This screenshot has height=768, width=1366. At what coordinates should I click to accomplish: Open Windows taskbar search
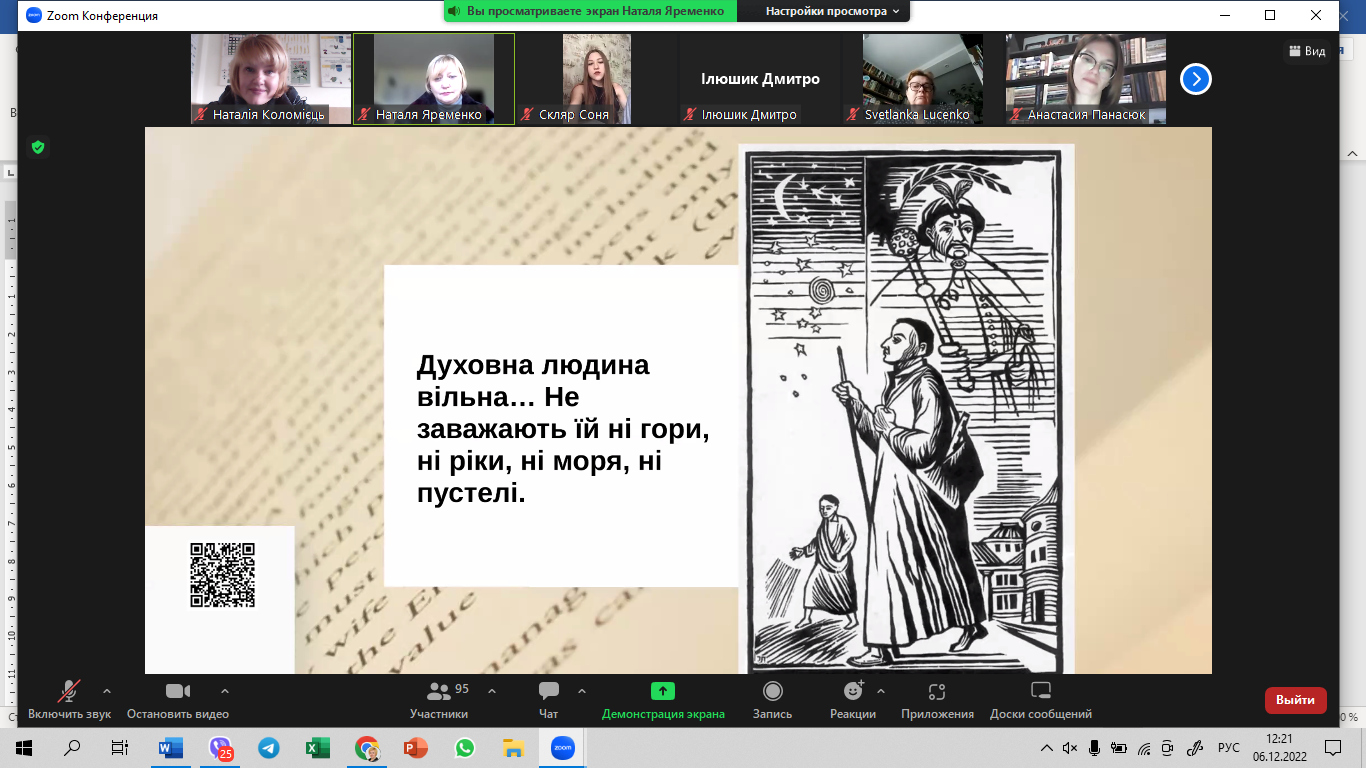72,748
